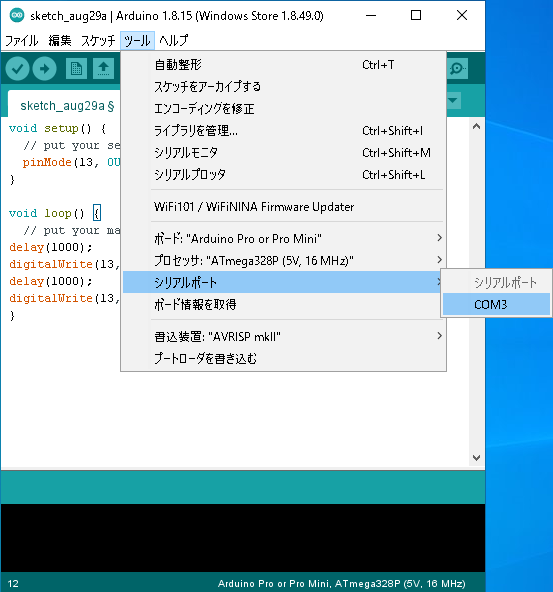Click the Open sketch icon
This screenshot has height=592, width=553.
tap(103, 69)
